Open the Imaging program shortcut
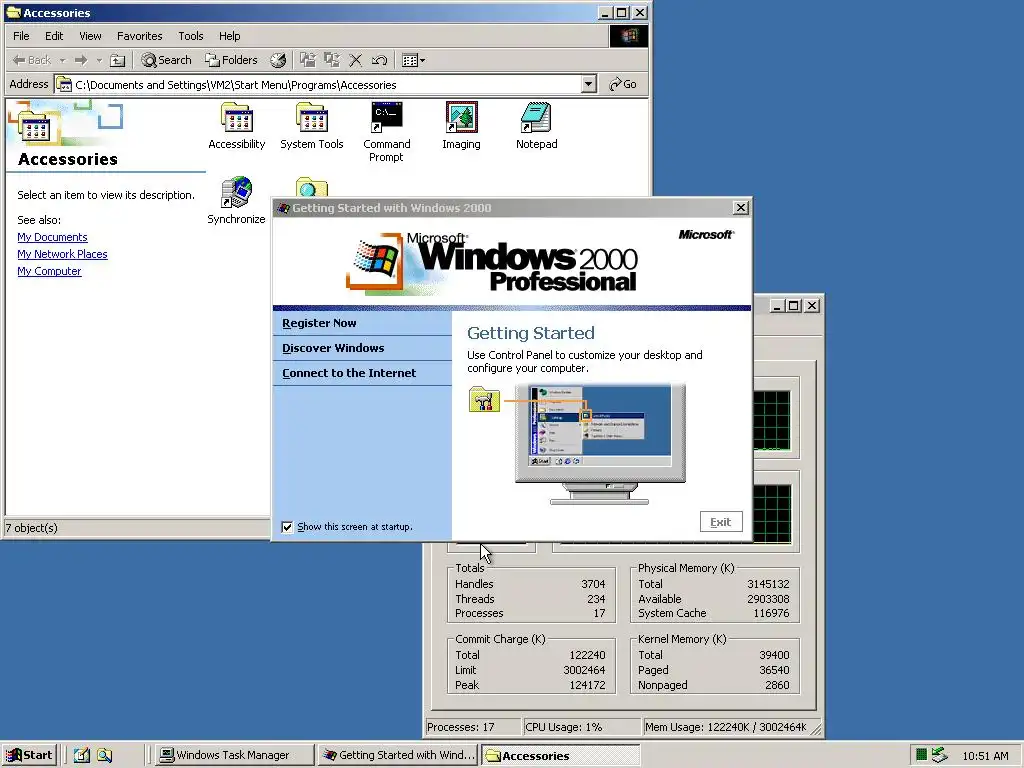The image size is (1024, 768). pos(461,125)
